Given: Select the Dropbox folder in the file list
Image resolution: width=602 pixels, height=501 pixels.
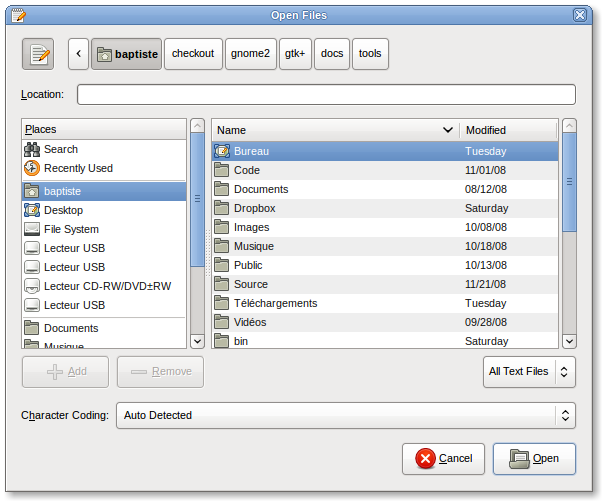Looking at the screenshot, I should [254, 208].
